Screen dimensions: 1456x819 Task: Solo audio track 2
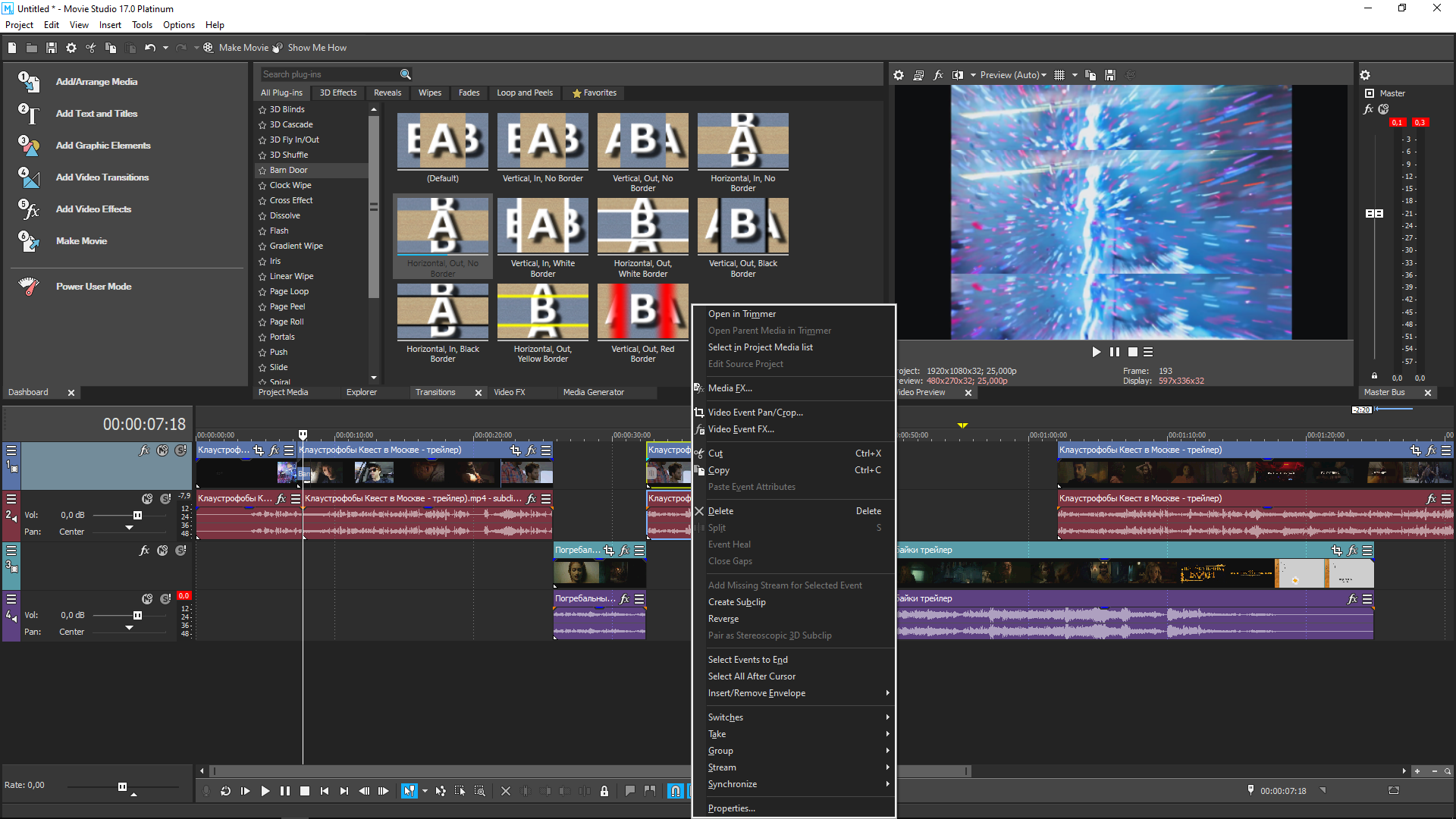point(165,499)
